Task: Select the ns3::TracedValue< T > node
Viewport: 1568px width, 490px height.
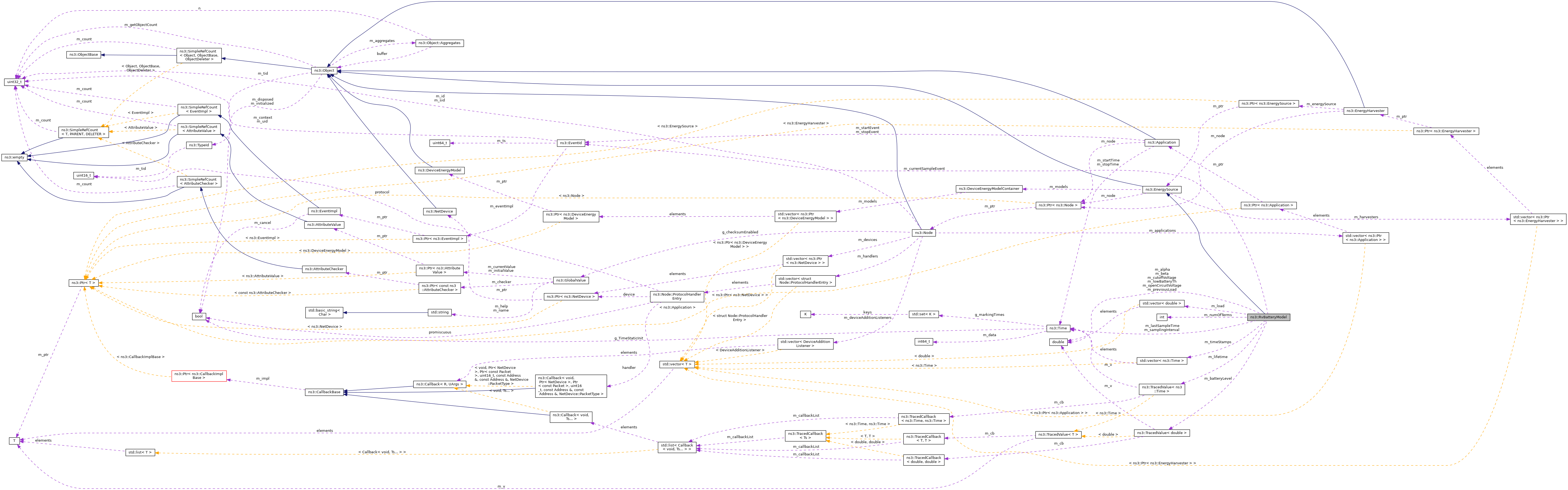Action: [x=1058, y=435]
